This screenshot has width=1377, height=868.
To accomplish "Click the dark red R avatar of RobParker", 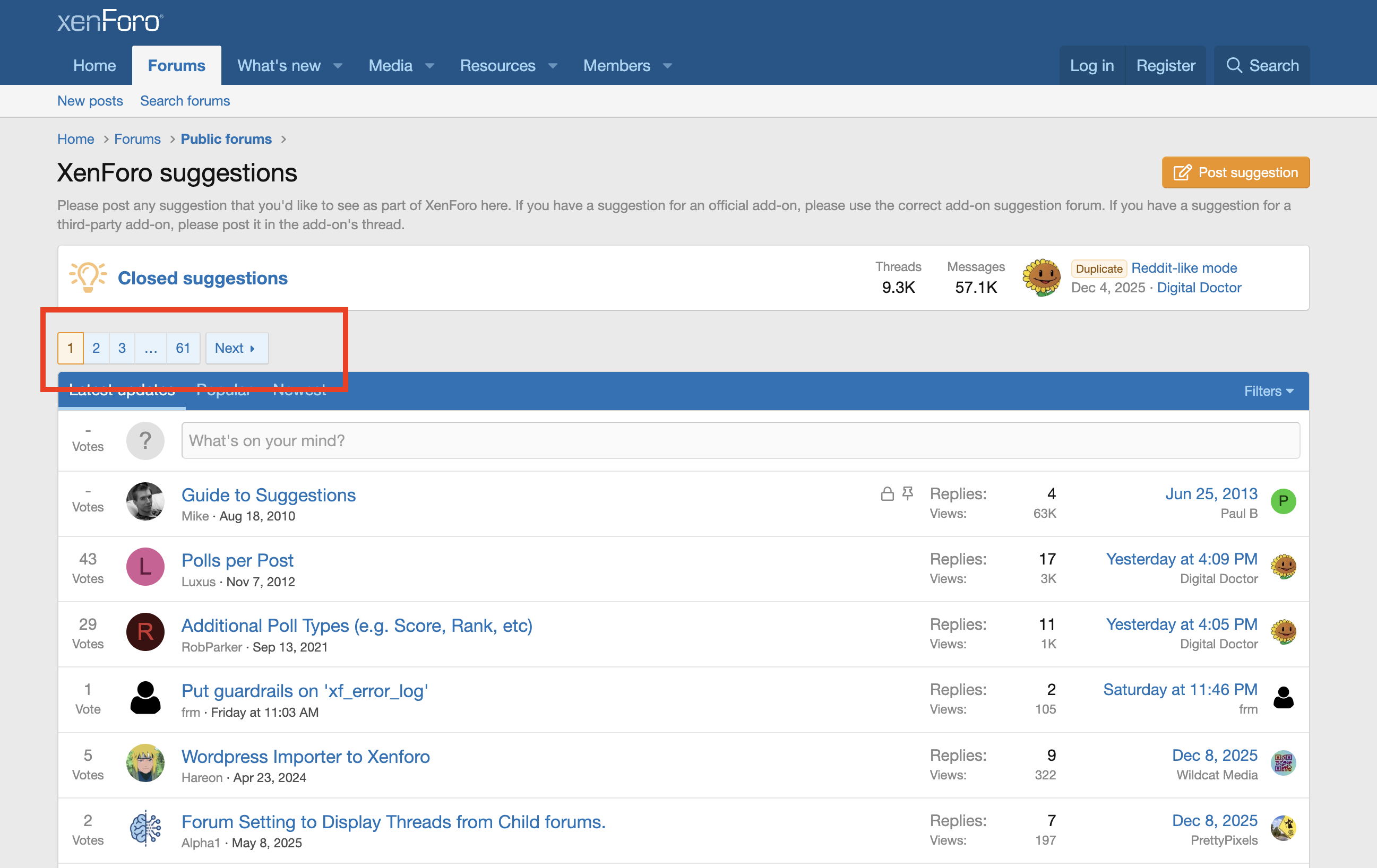I will click(145, 632).
